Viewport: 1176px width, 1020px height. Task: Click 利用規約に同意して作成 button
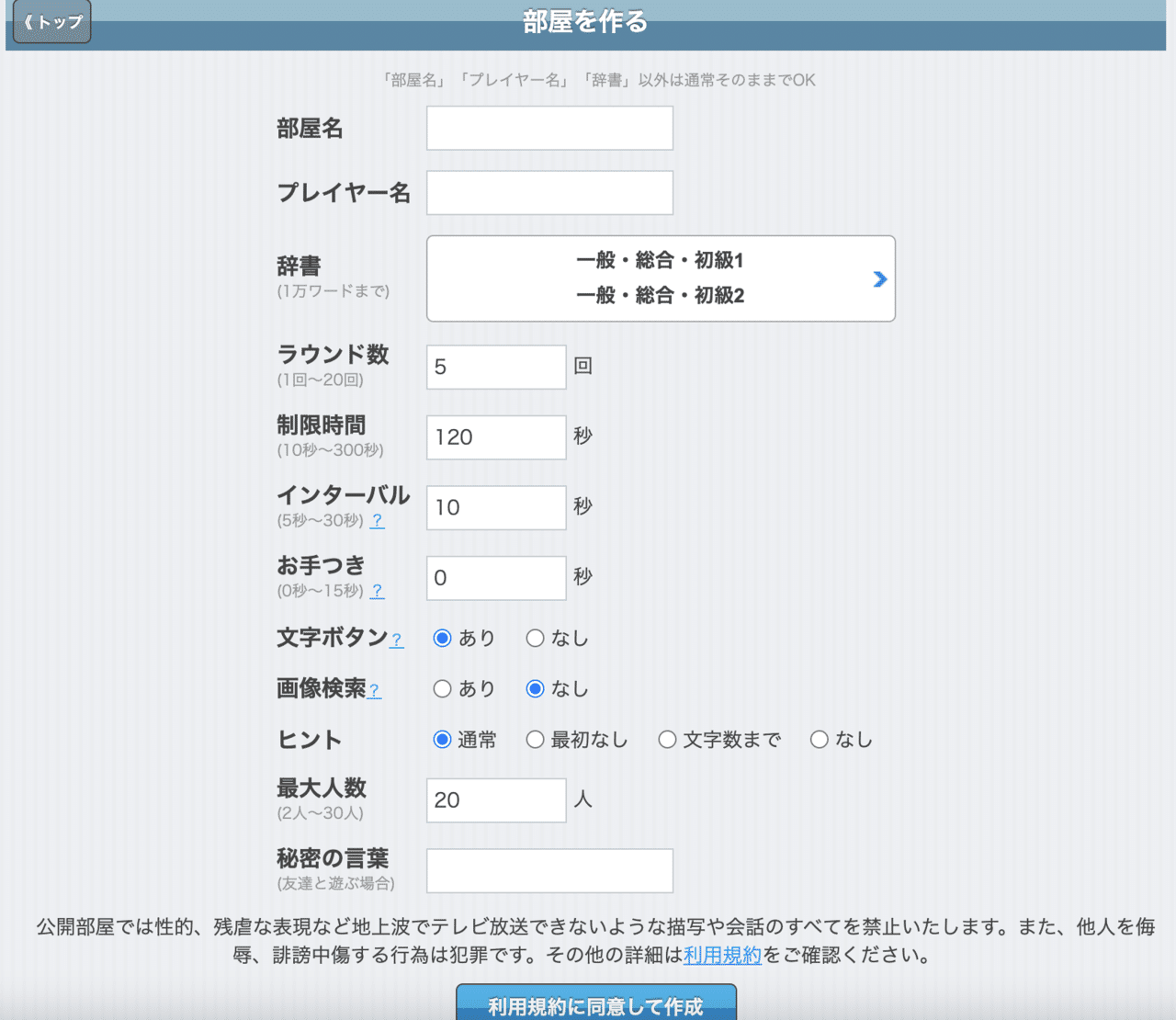(596, 1003)
